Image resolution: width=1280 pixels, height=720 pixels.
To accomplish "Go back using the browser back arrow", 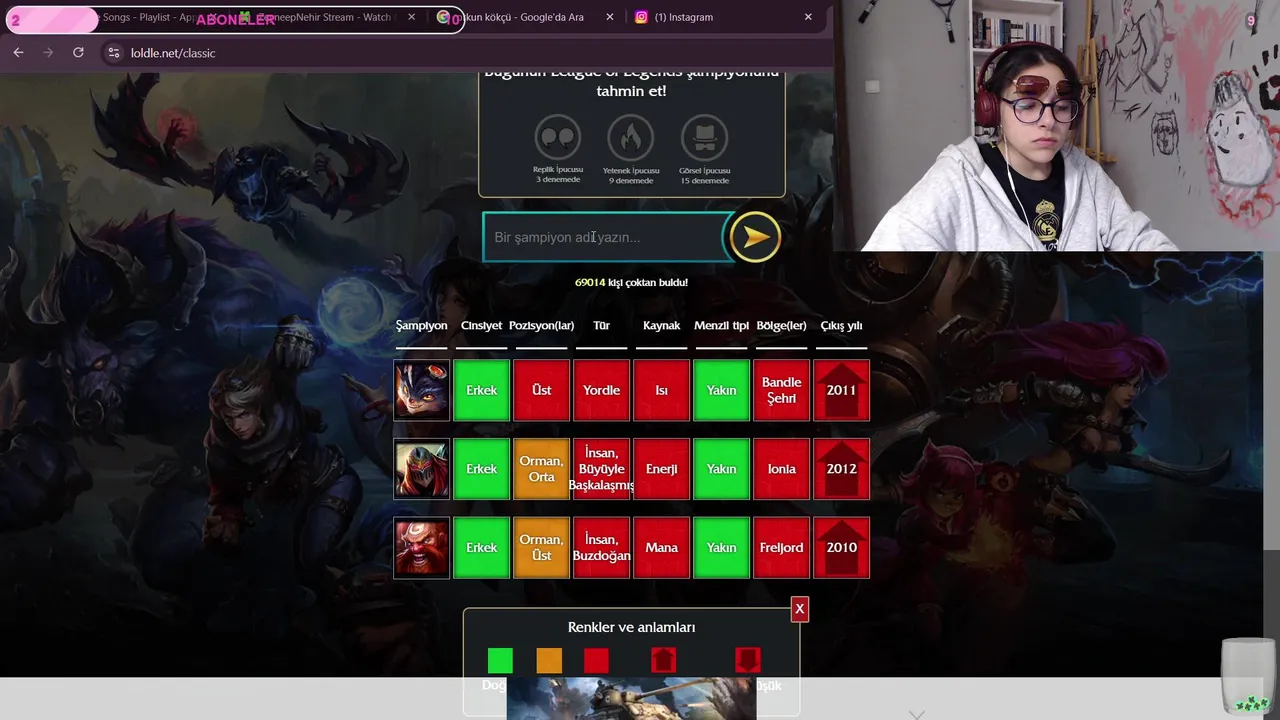I will [x=18, y=52].
